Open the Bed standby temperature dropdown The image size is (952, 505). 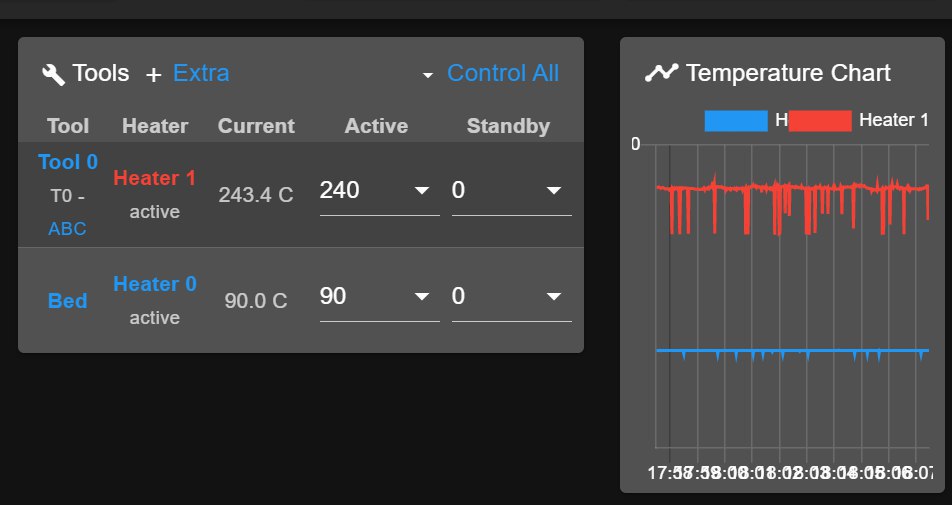pyautogui.click(x=553, y=297)
